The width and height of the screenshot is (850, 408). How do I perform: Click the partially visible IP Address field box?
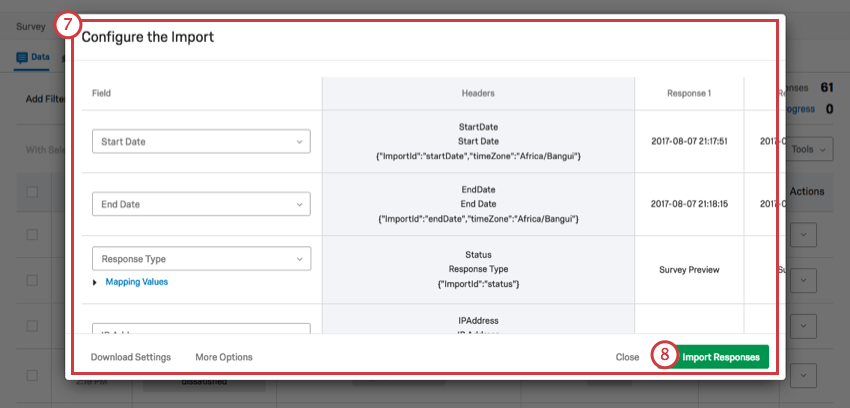click(x=201, y=328)
